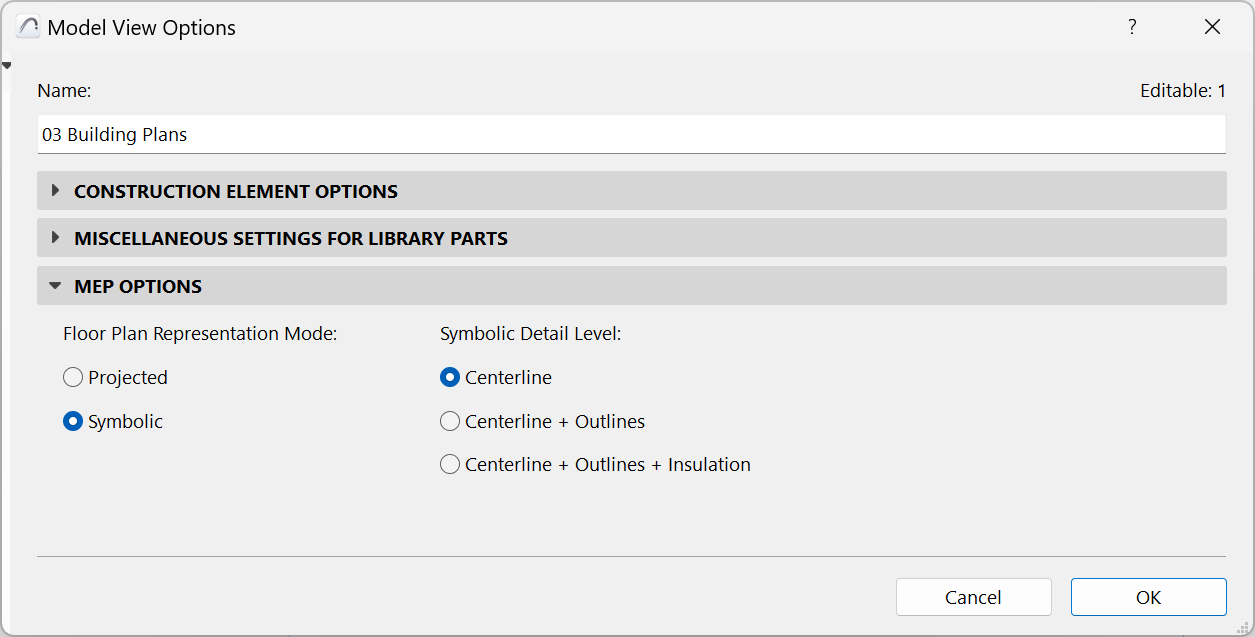Click the resize grip in bottom-right corner

[1244, 626]
